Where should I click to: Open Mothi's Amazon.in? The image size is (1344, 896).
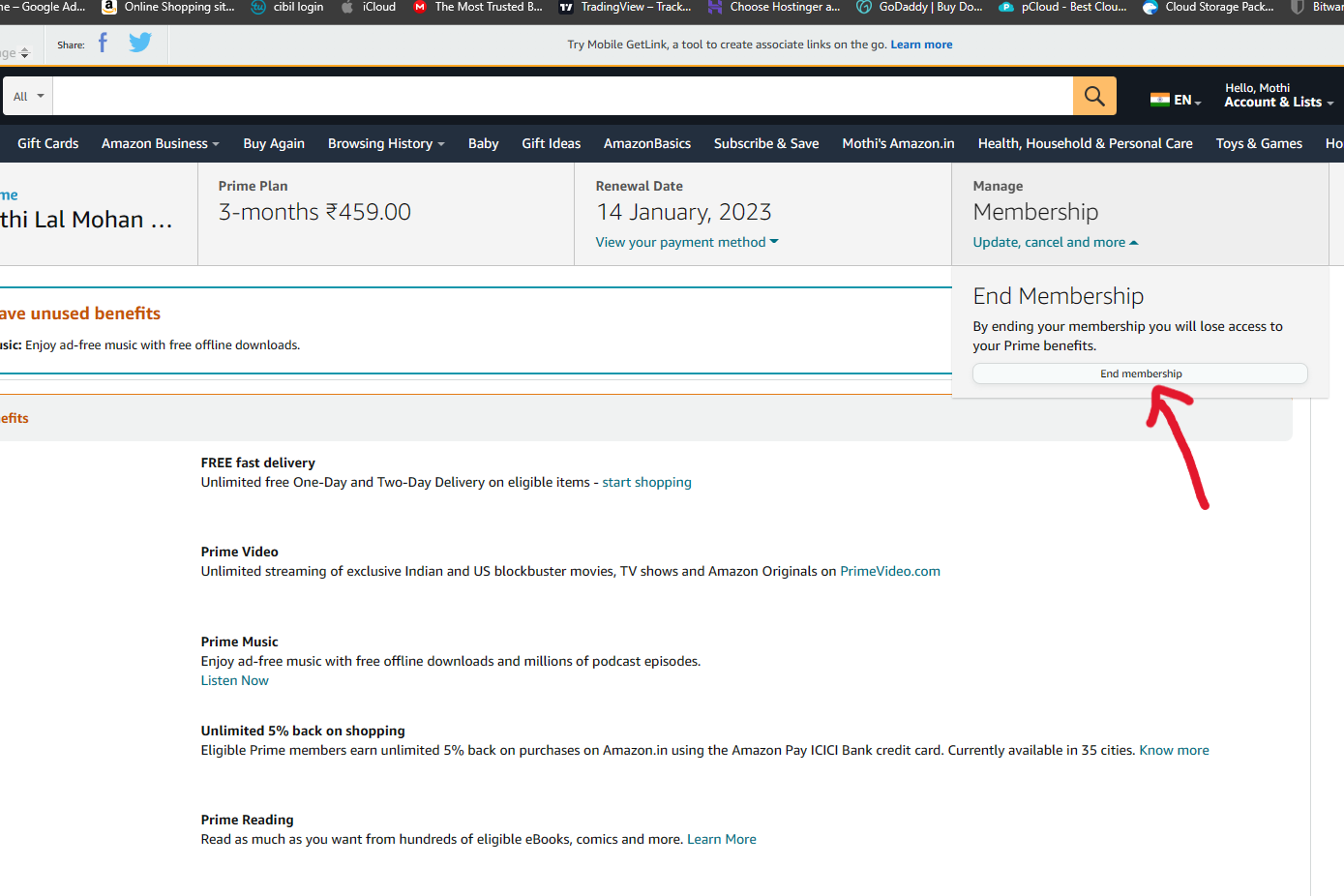(x=898, y=143)
